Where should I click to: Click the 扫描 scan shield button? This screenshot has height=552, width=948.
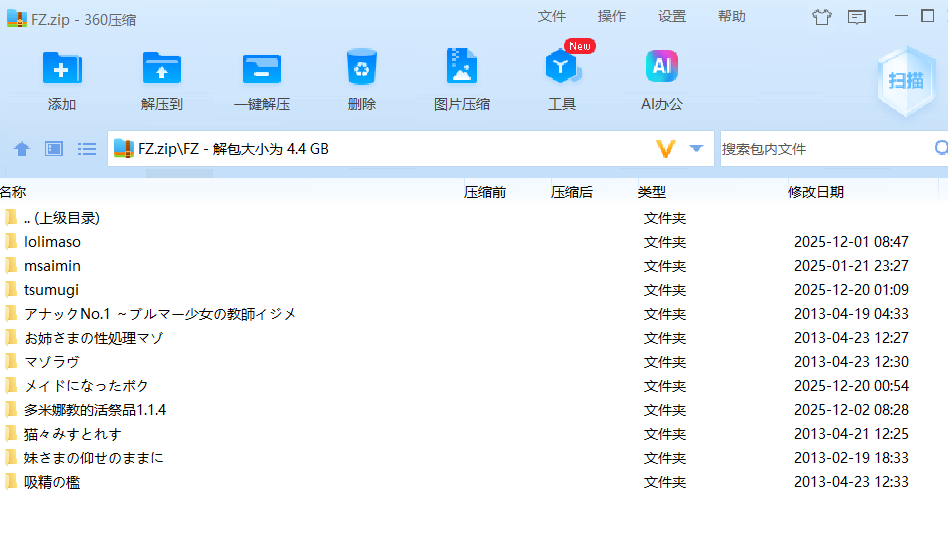(906, 81)
